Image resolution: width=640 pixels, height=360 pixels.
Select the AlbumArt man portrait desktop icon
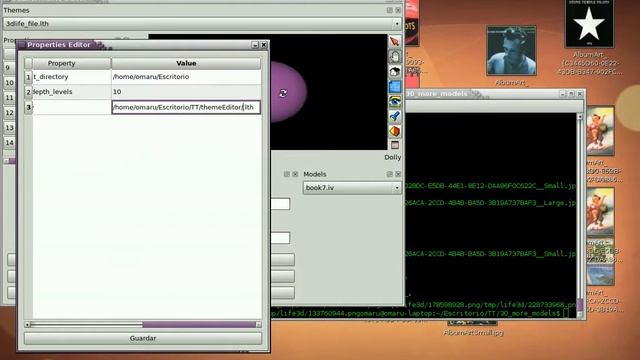[511, 51]
